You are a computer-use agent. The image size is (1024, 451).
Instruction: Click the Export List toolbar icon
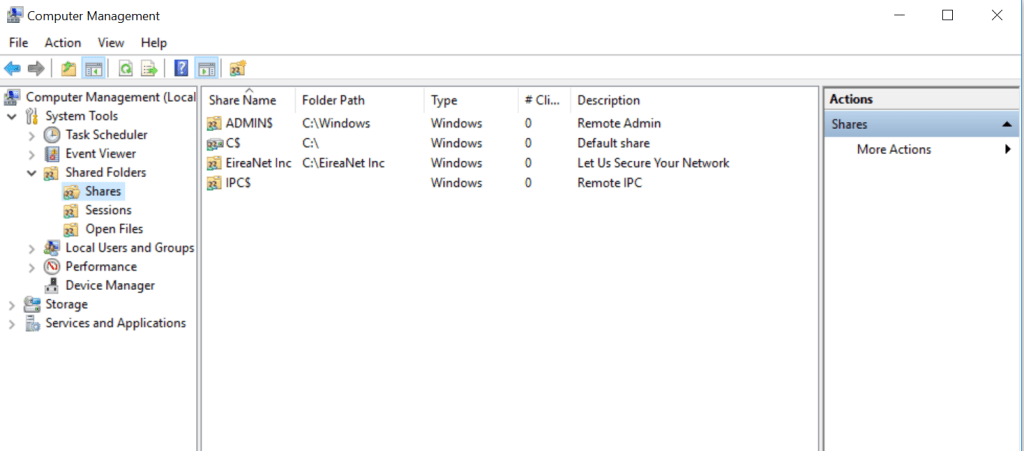[149, 68]
